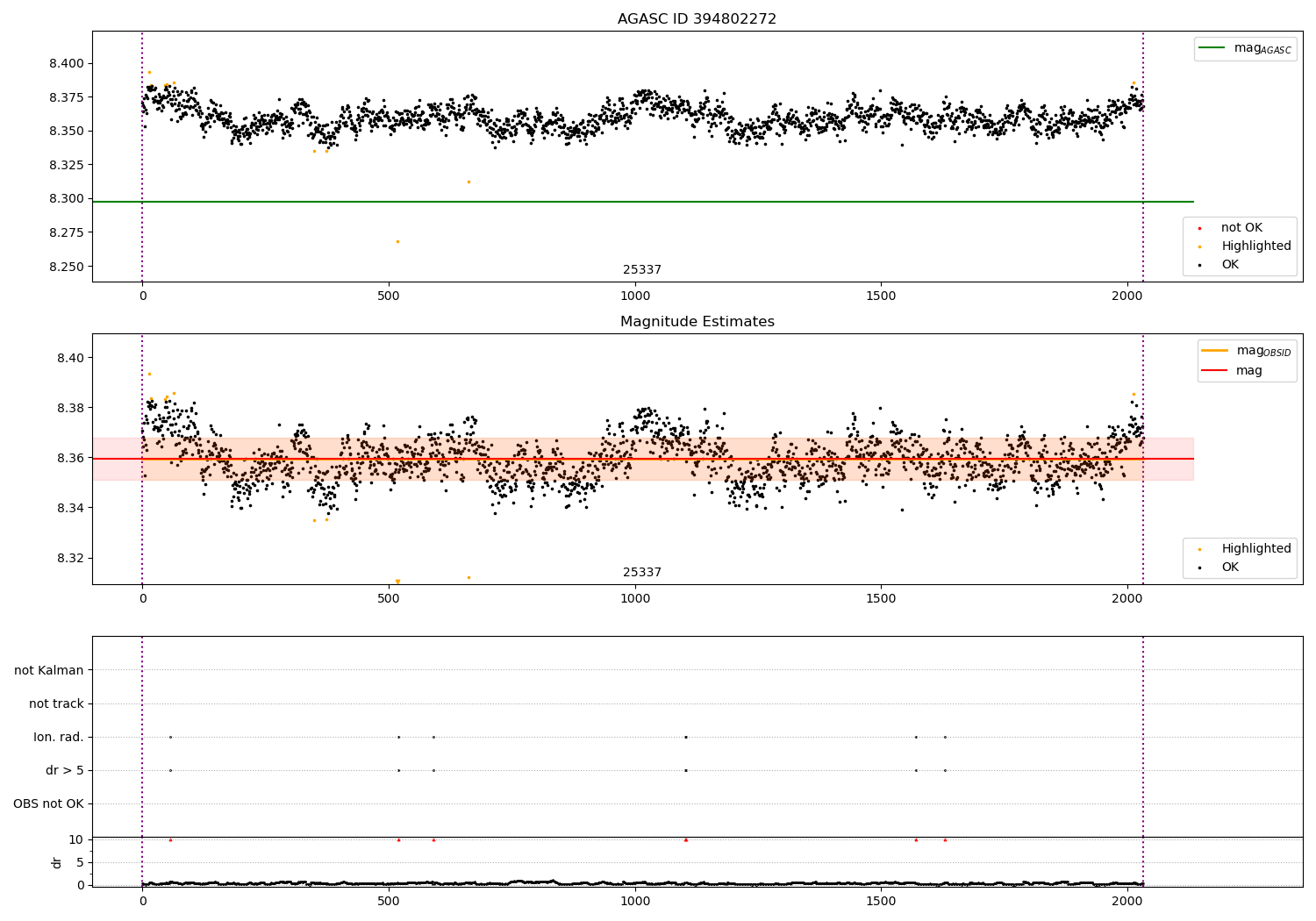Image resolution: width=1316 pixels, height=921 pixels.
Task: Click the "not Kalman" axis label
Action: tap(49, 671)
